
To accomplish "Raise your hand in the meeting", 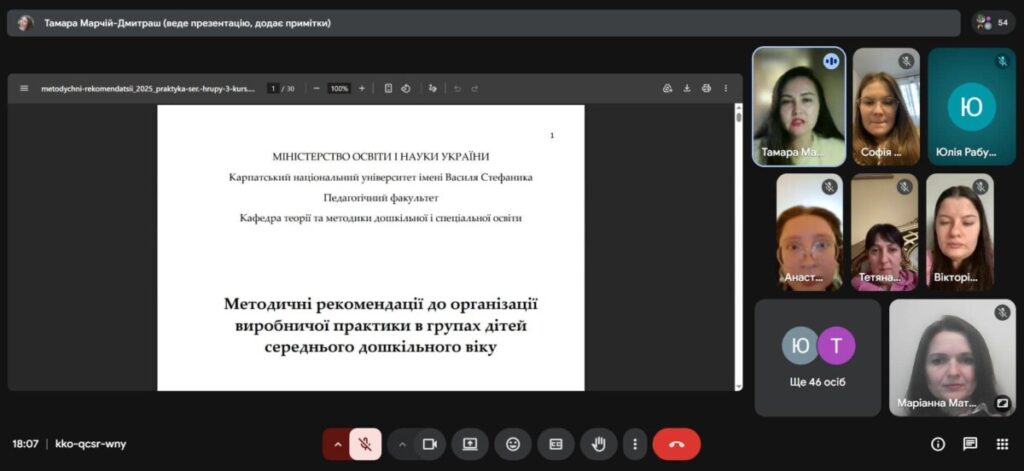I will pos(599,444).
